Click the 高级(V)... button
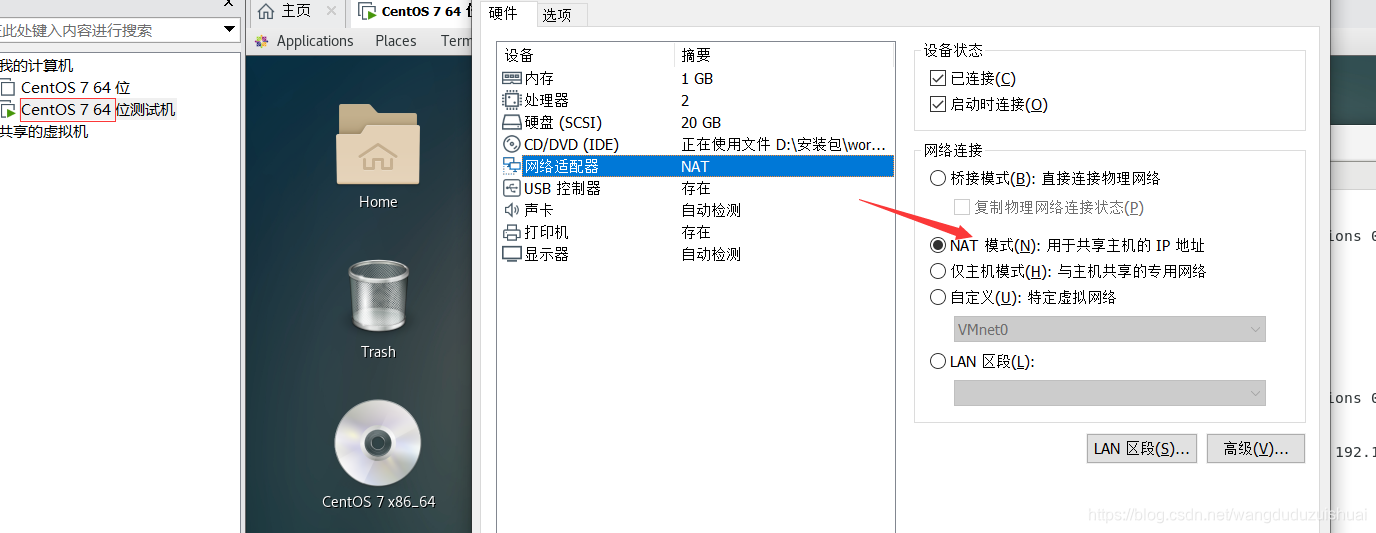Screen dimensions: 1376x533 pyautogui.click(x=1256, y=449)
